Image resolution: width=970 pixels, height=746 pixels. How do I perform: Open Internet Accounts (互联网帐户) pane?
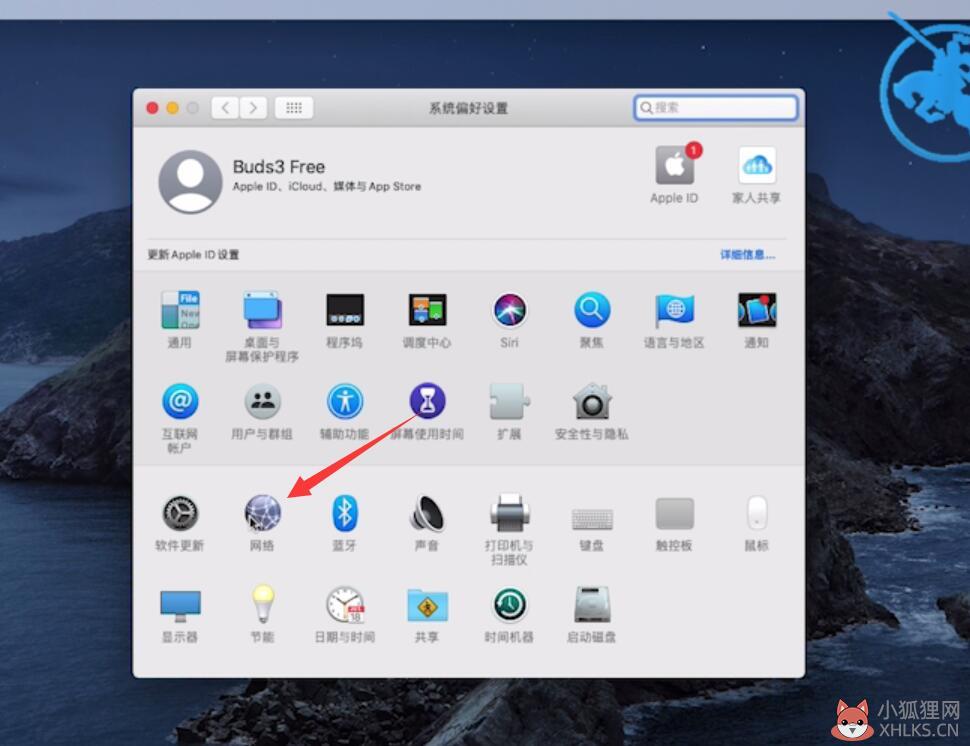179,401
